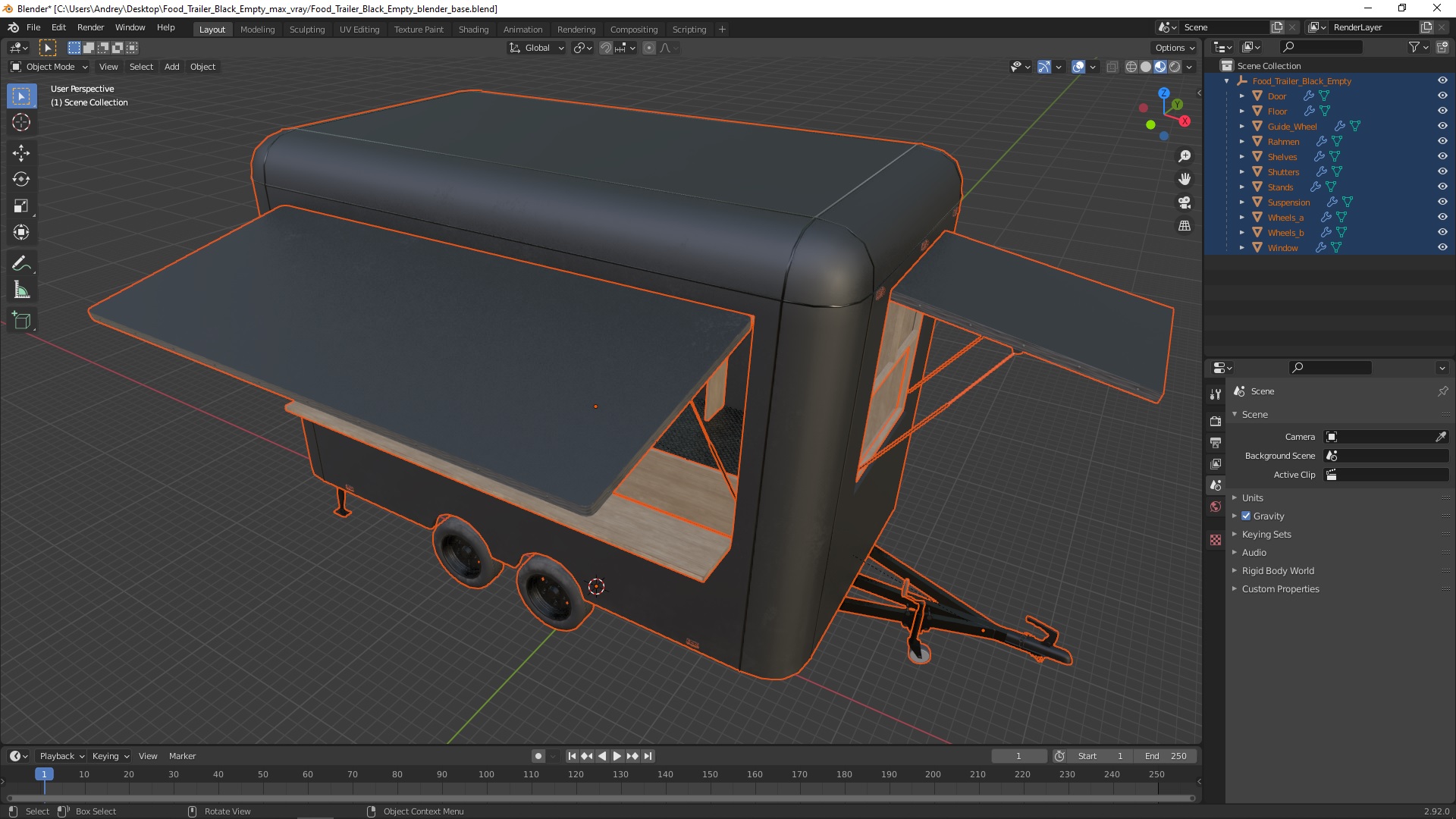Enable the Gravity checkbox
The width and height of the screenshot is (1456, 819).
(x=1246, y=516)
